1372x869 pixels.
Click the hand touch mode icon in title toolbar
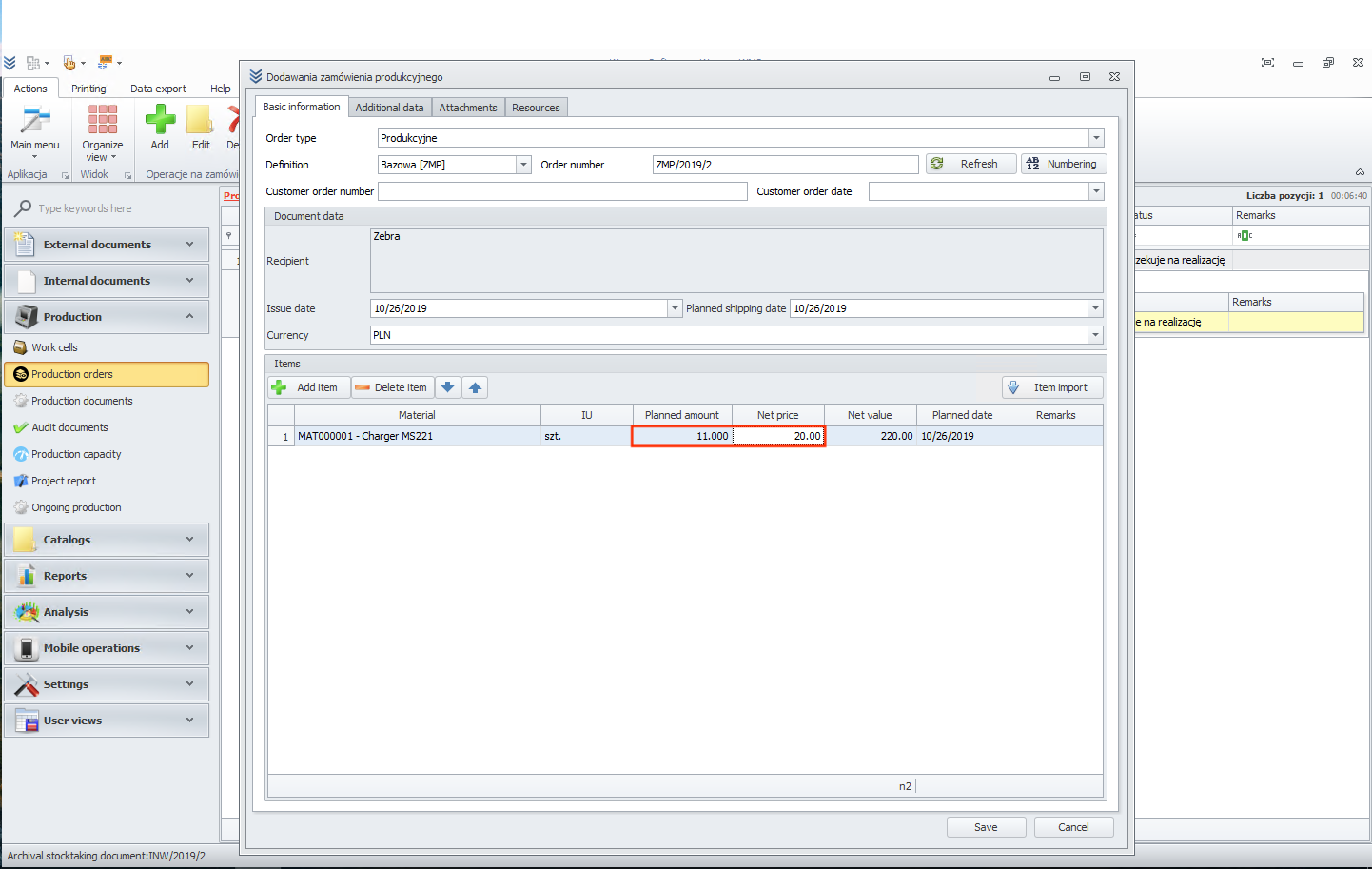click(x=69, y=63)
